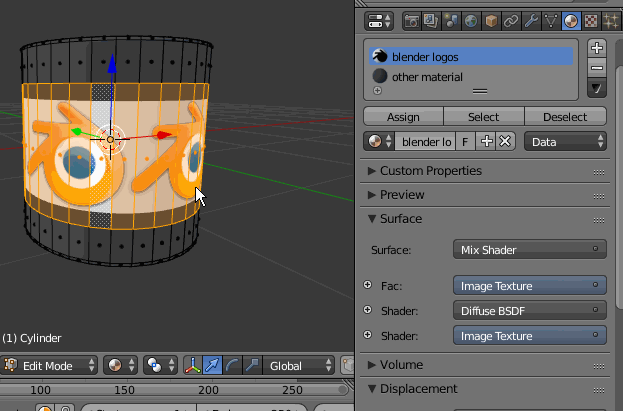This screenshot has width=623, height=411.
Task: Open viewport shading mode selector
Action: coord(121,365)
